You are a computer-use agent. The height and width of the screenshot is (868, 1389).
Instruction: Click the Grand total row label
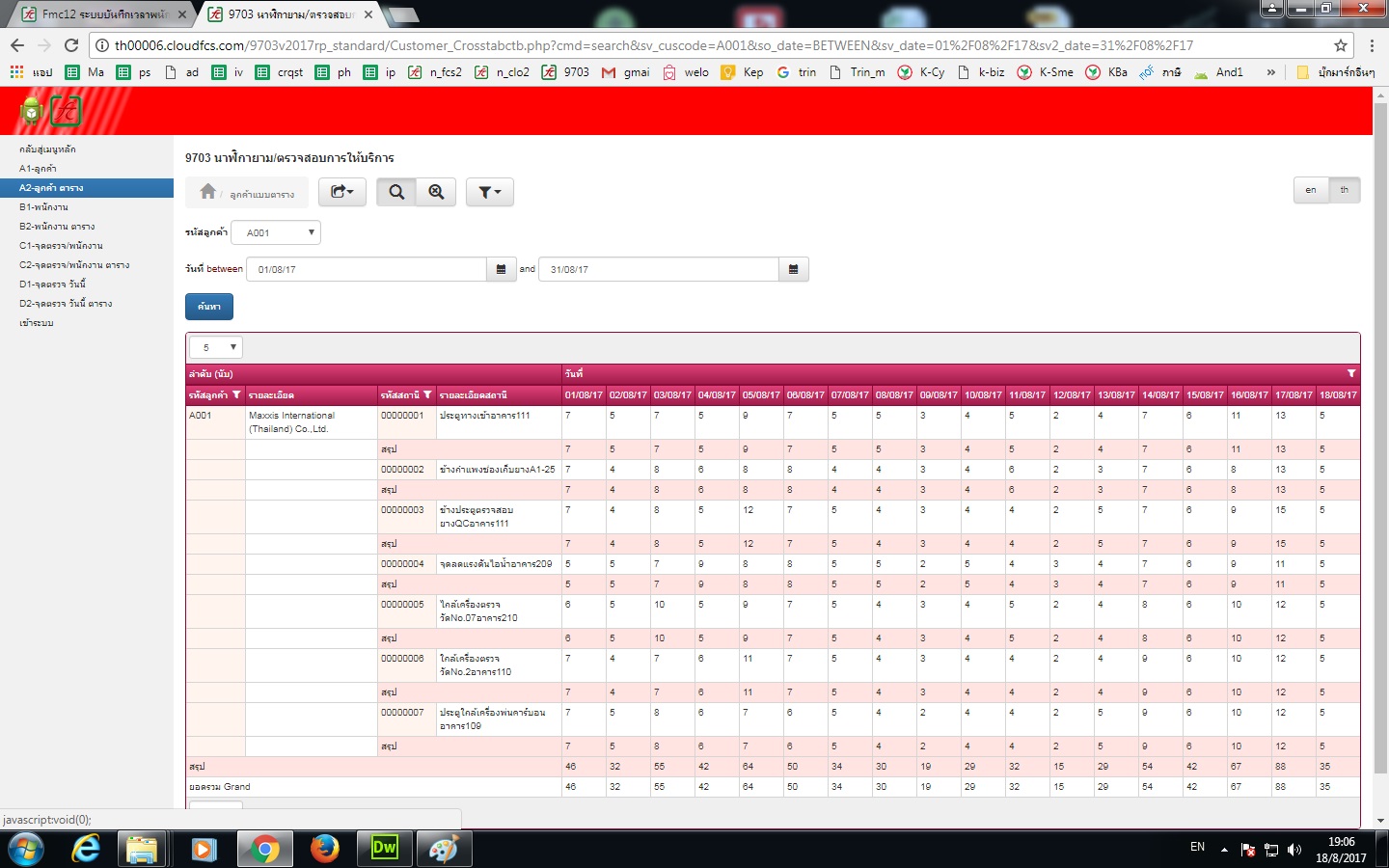pyautogui.click(x=220, y=787)
